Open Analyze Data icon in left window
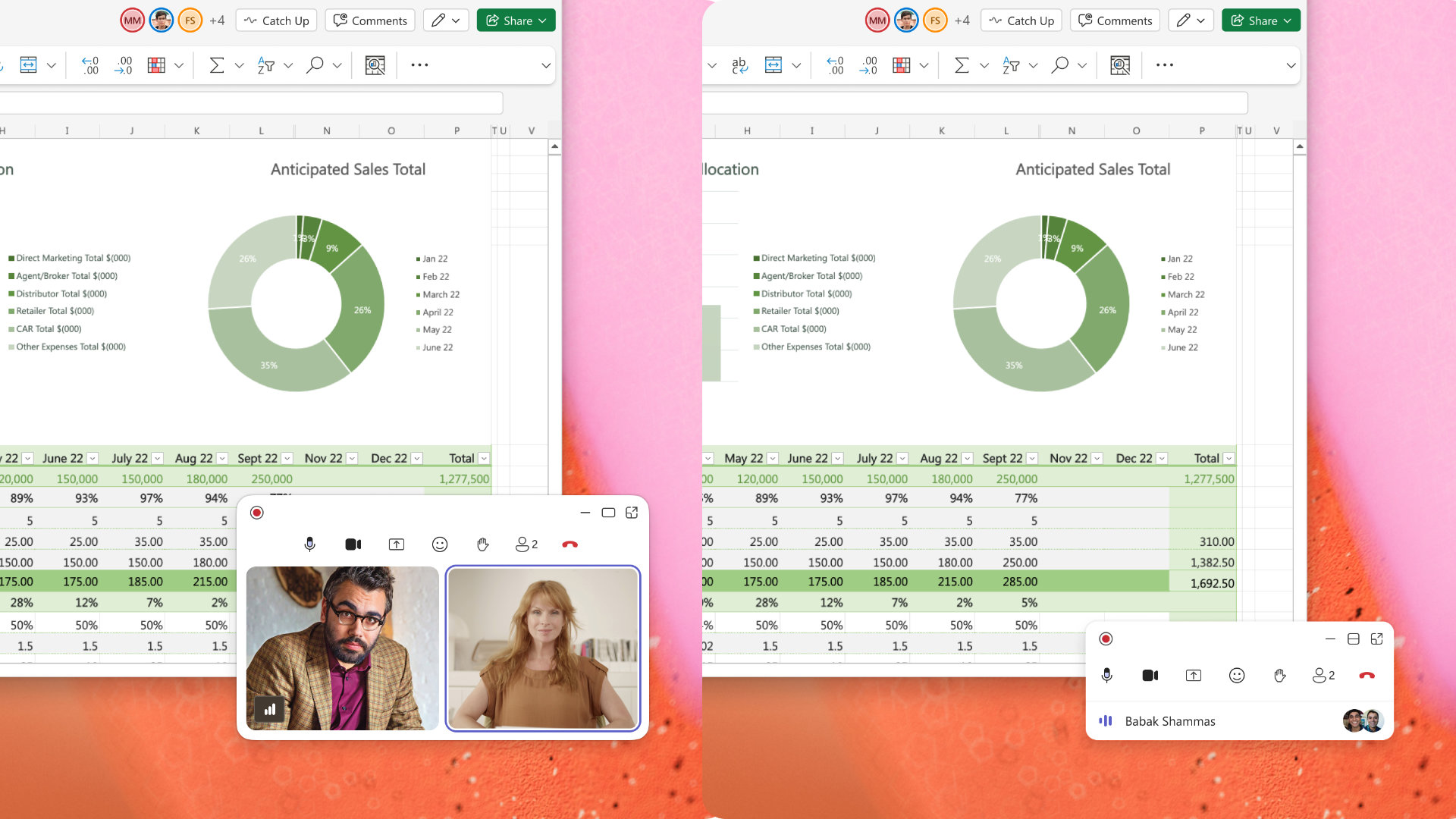The width and height of the screenshot is (1456, 819). pyautogui.click(x=375, y=65)
